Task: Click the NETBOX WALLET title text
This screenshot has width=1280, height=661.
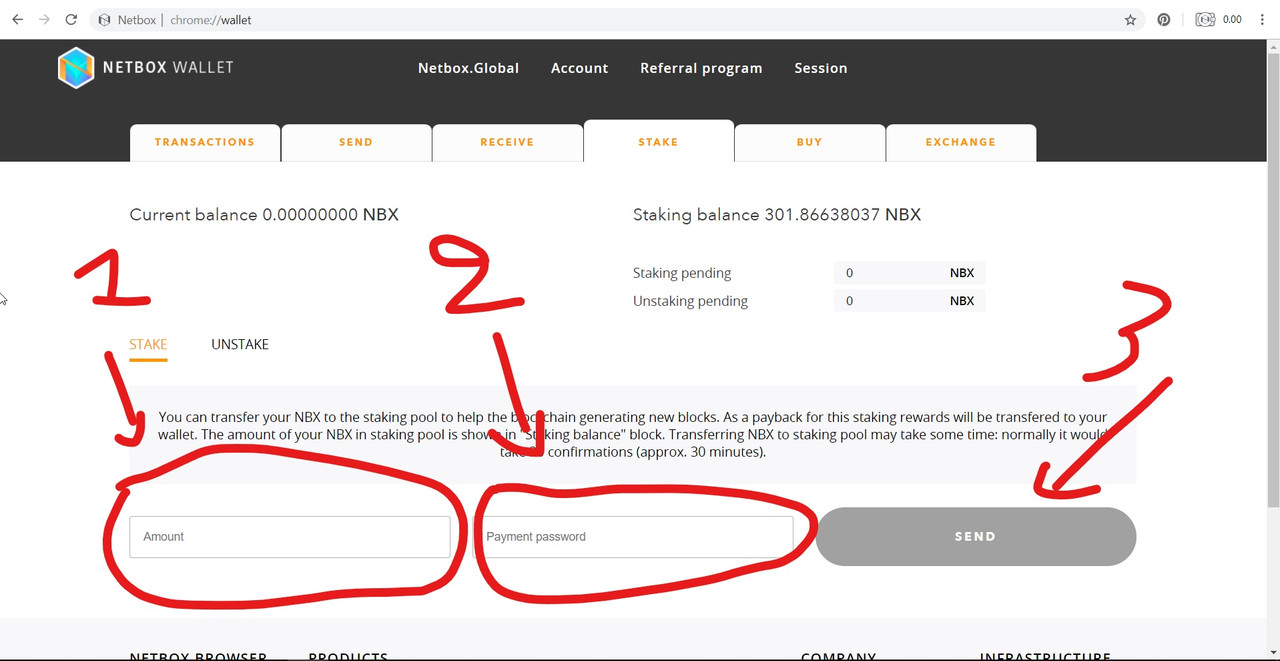Action: (x=168, y=67)
